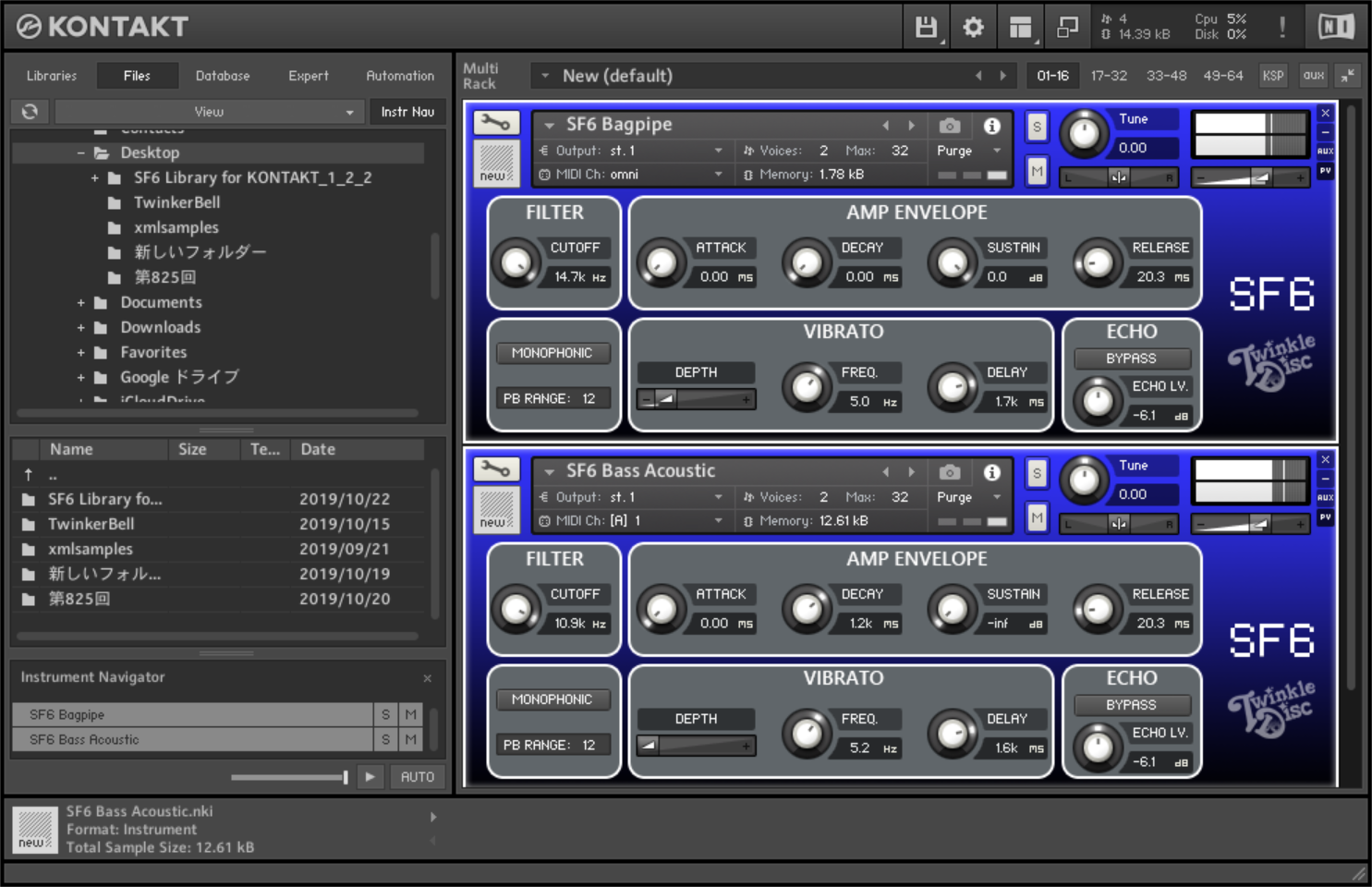Switch to the Expert tab
The width and height of the screenshot is (1372, 887).
click(309, 76)
